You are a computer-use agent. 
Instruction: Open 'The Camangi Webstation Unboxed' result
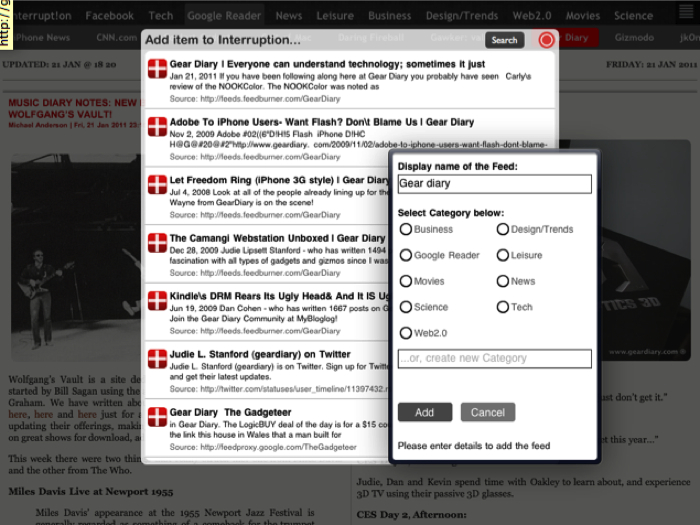pos(277,238)
